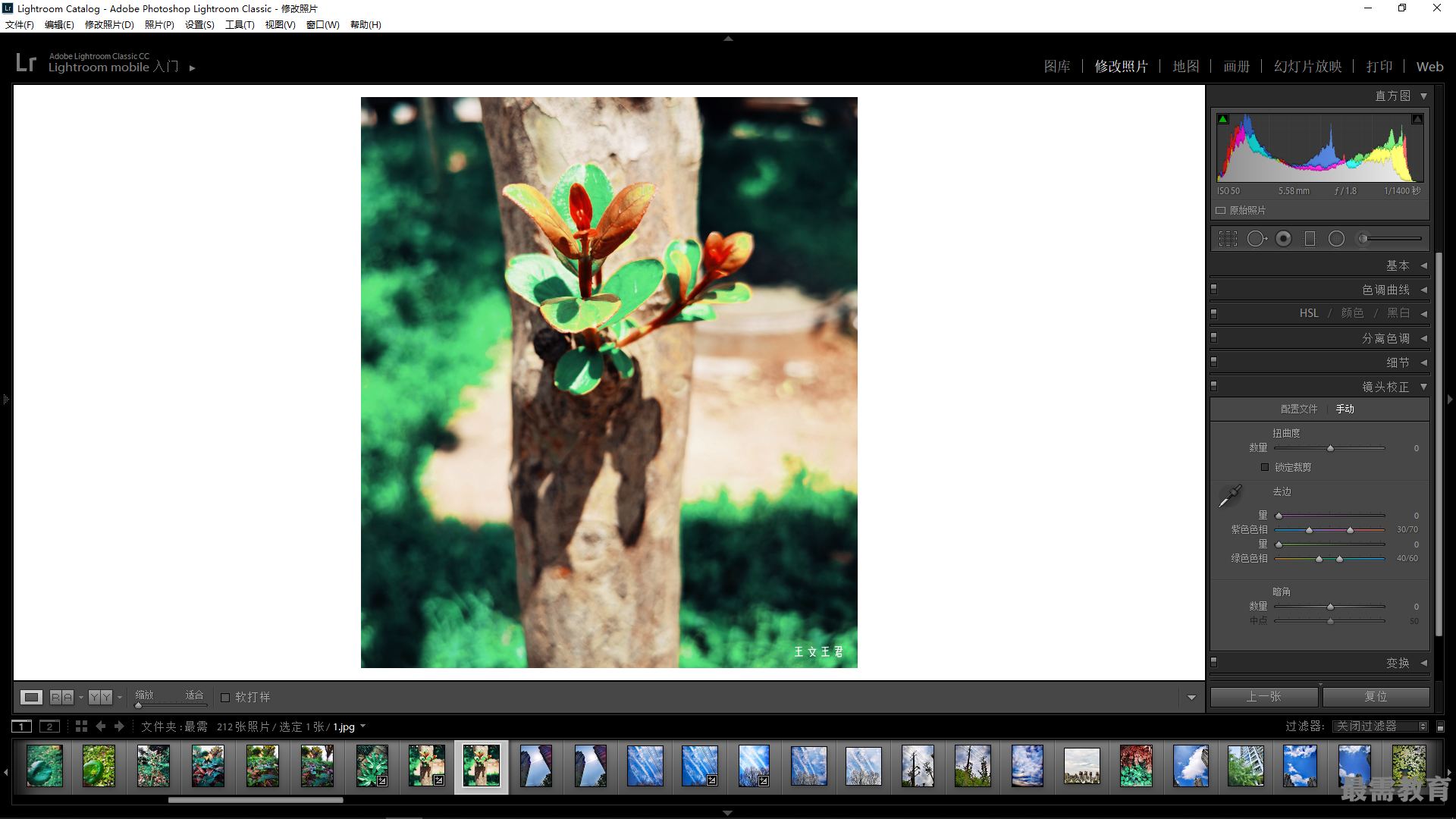Click the HSL label in panel header

coord(1309,313)
